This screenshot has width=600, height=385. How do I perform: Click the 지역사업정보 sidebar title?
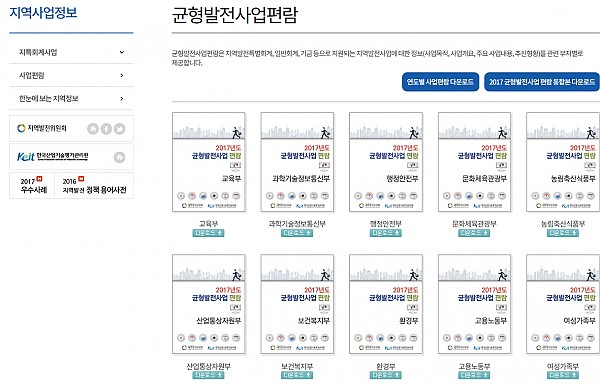(43, 12)
